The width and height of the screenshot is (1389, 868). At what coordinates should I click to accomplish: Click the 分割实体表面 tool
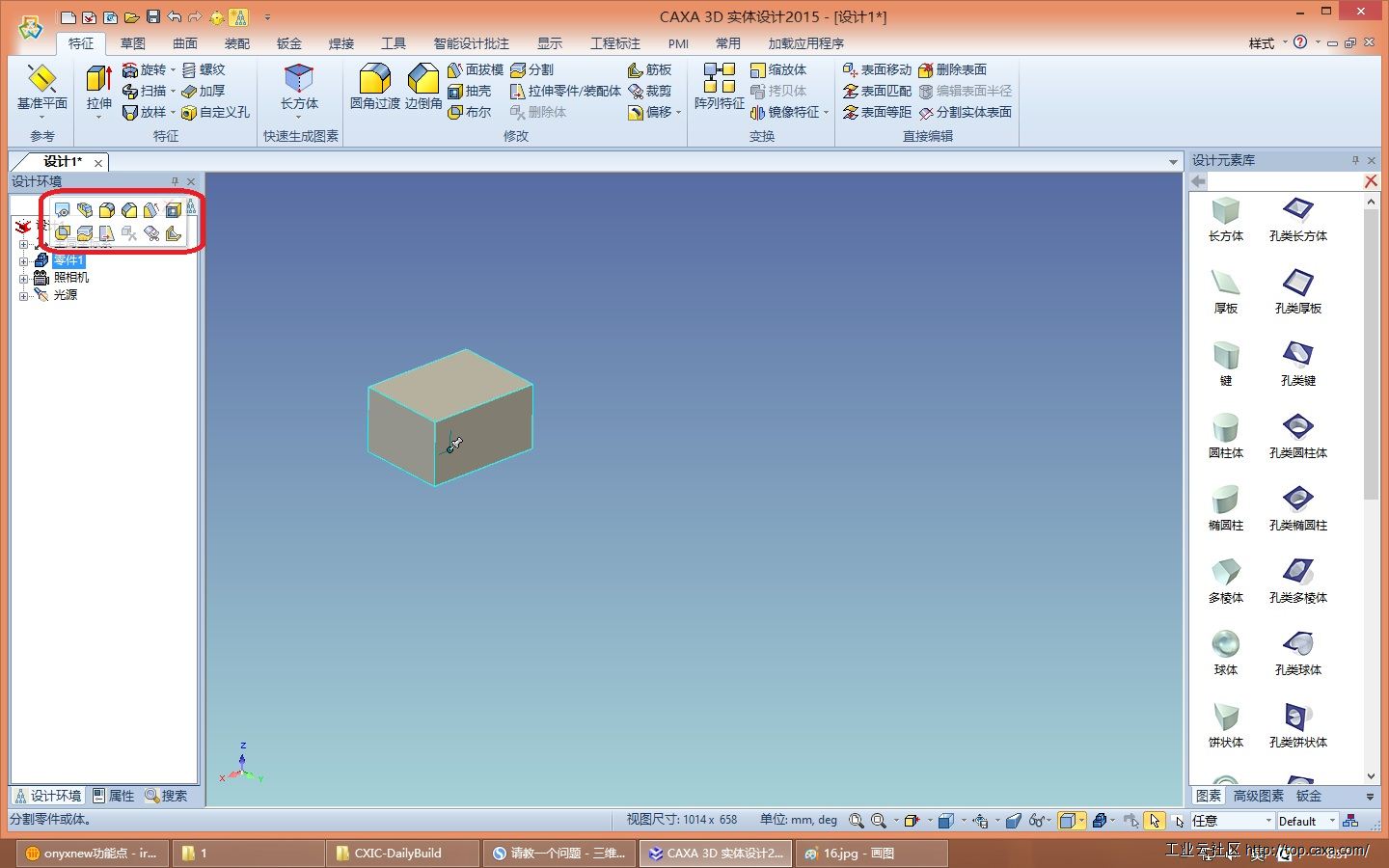click(x=965, y=112)
